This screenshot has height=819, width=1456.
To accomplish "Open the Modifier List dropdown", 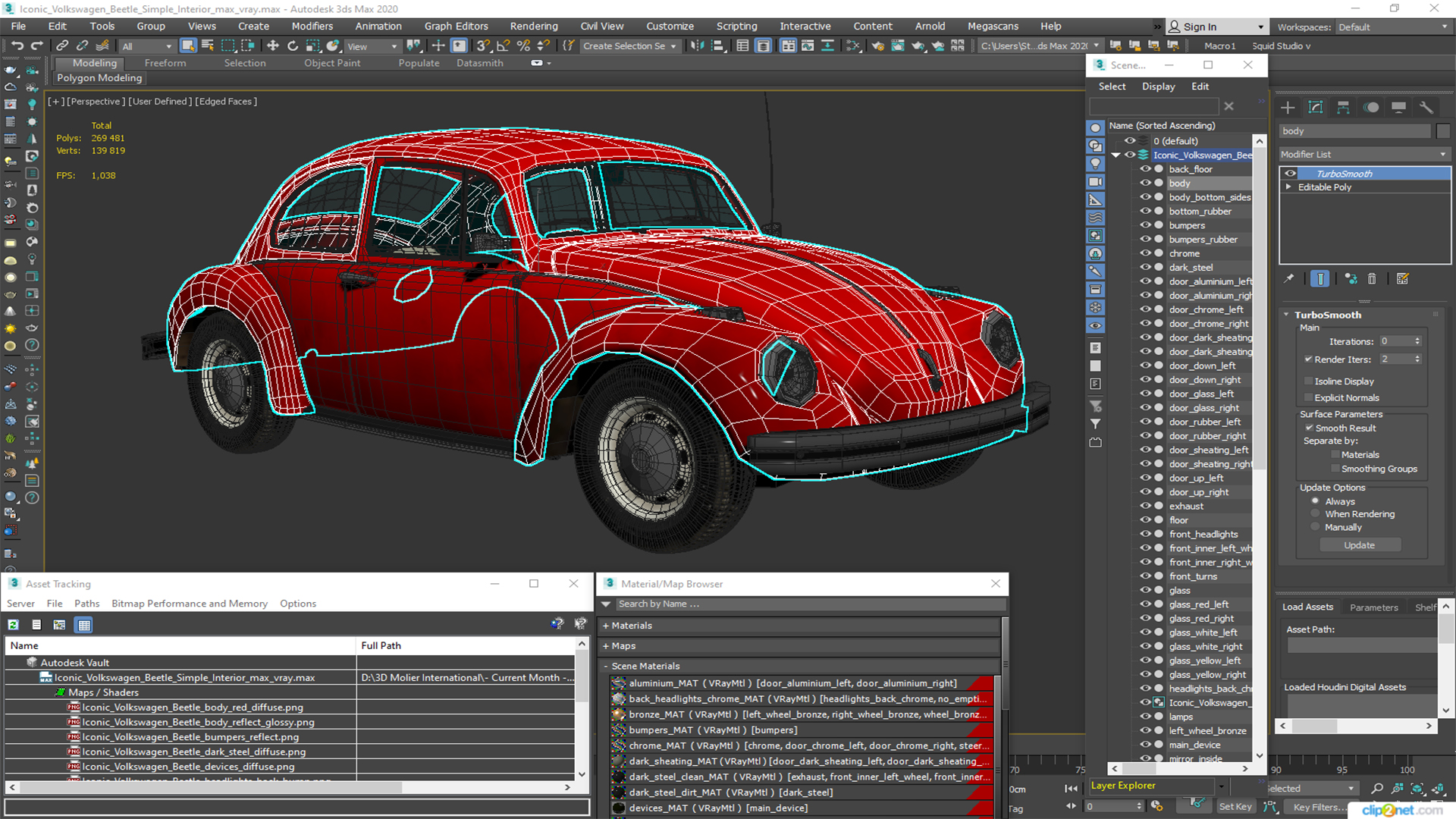I will 1365,155.
